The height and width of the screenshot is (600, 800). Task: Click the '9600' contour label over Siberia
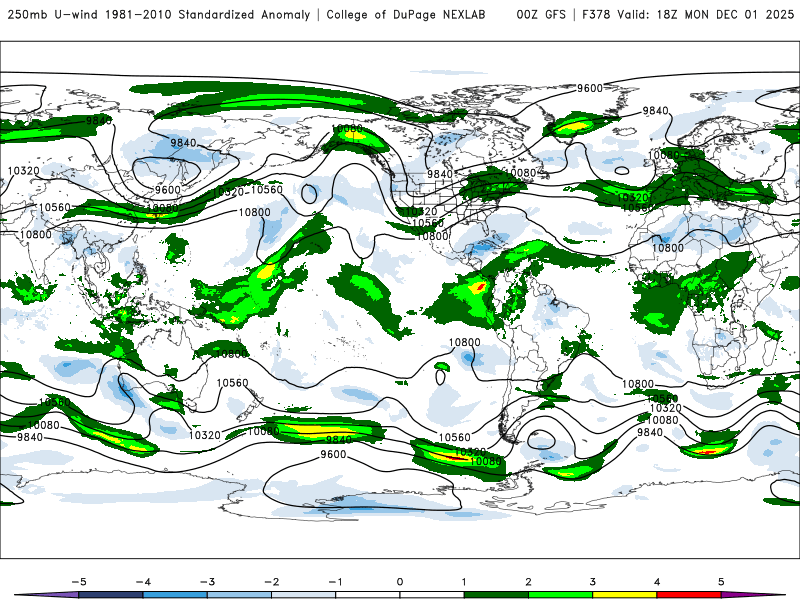[x=168, y=190]
